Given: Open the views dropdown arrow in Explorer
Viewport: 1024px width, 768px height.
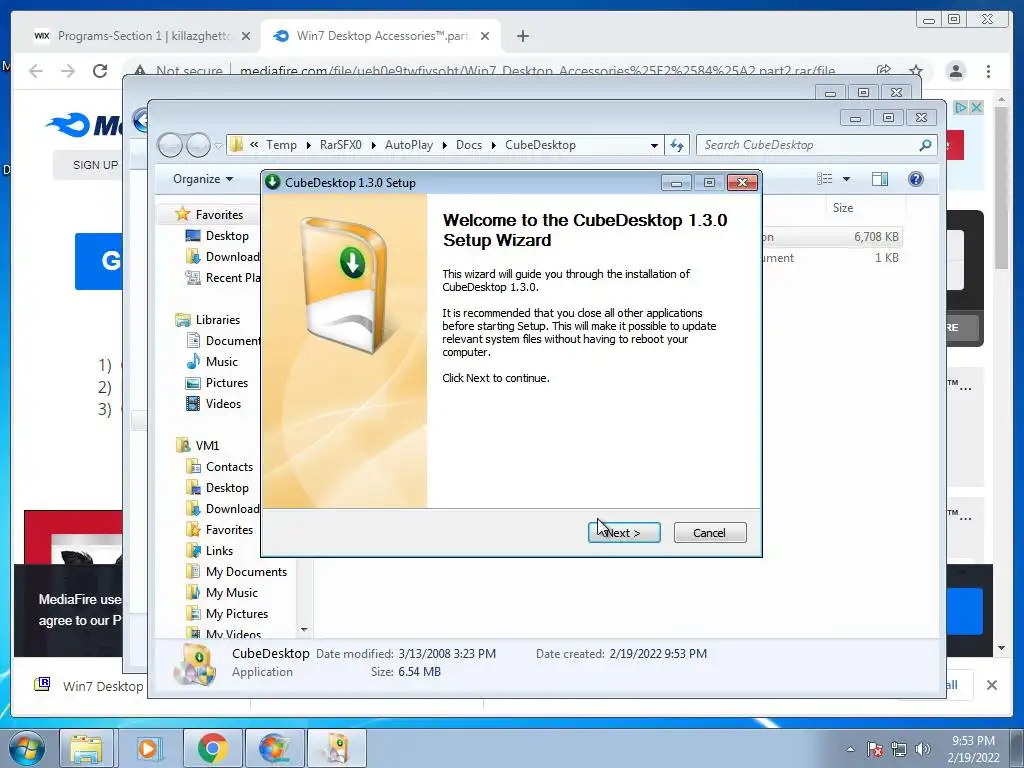Looking at the screenshot, I should point(846,179).
